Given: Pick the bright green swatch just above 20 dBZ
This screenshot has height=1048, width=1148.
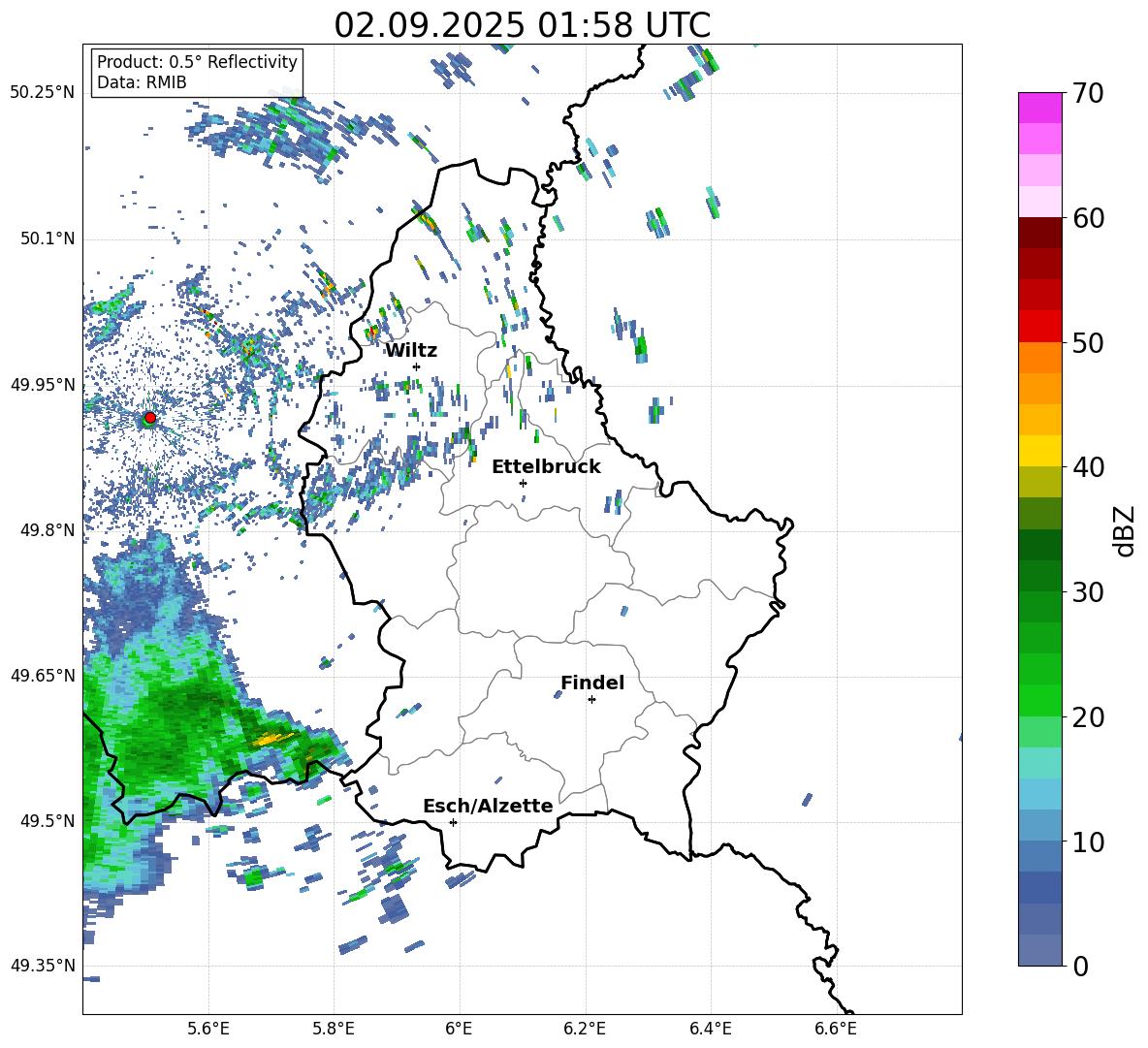Looking at the screenshot, I should tap(1039, 700).
